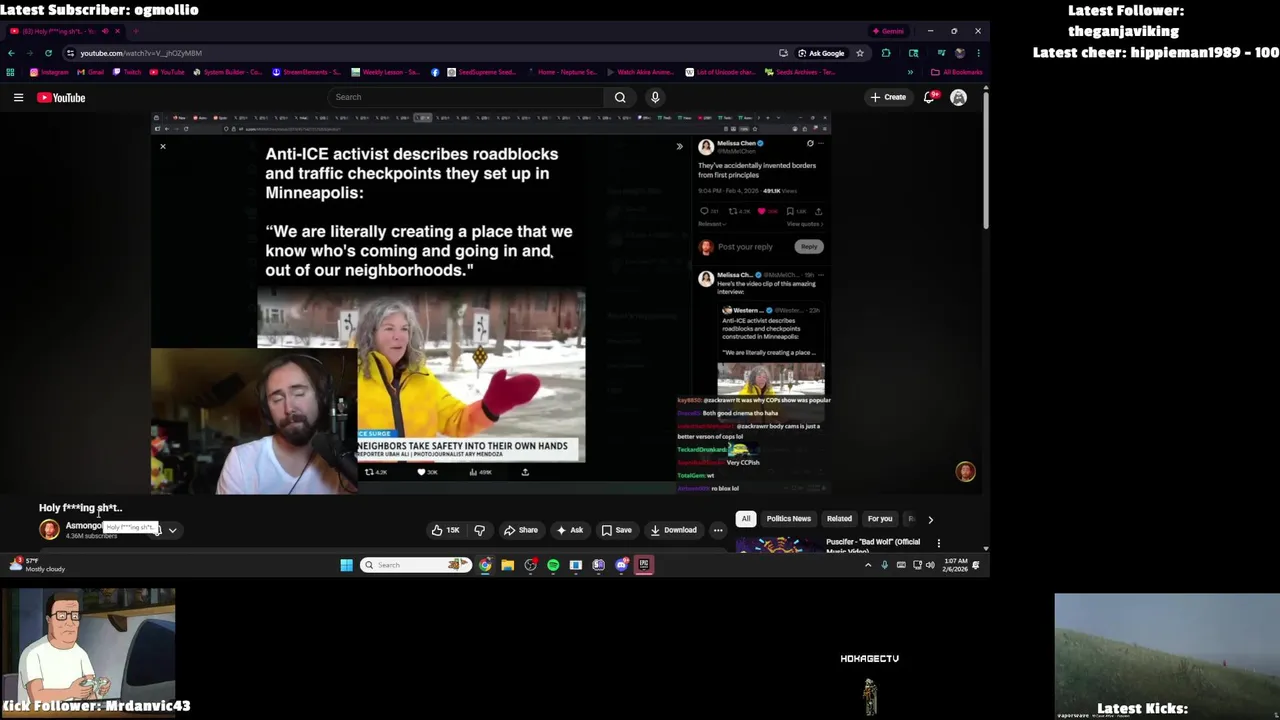The width and height of the screenshot is (1280, 720).
Task: Open Chrome apps grid icon
Action: (11, 72)
